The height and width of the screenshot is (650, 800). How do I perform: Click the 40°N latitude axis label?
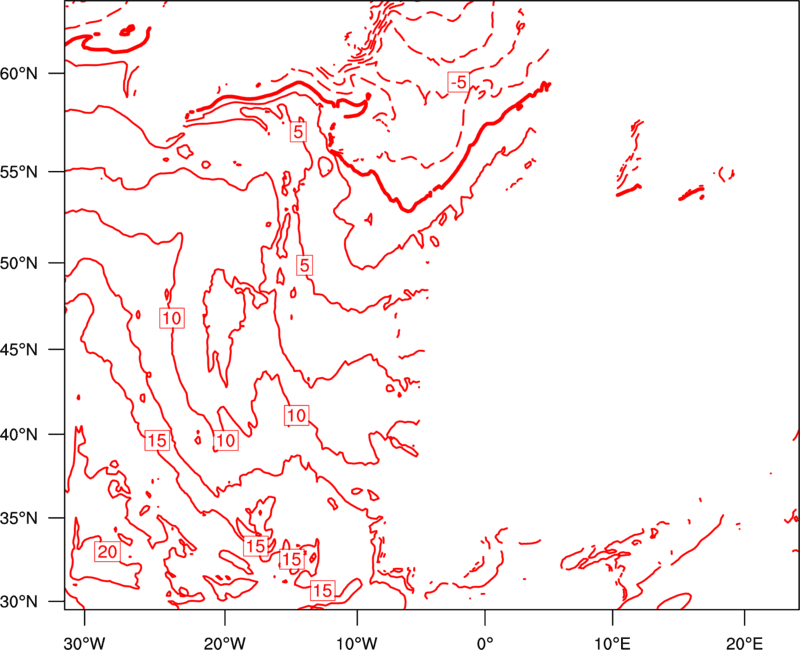(x=19, y=434)
